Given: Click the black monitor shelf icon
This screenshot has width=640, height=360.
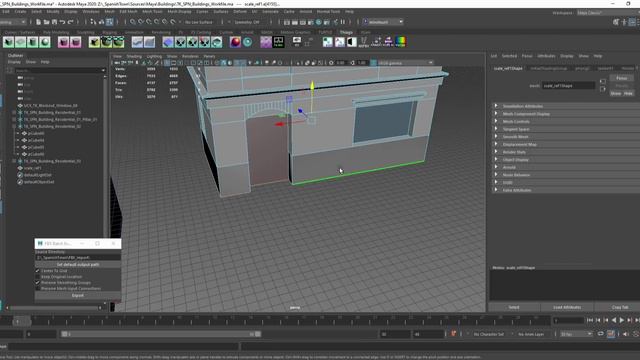Looking at the screenshot, I should [278, 42].
